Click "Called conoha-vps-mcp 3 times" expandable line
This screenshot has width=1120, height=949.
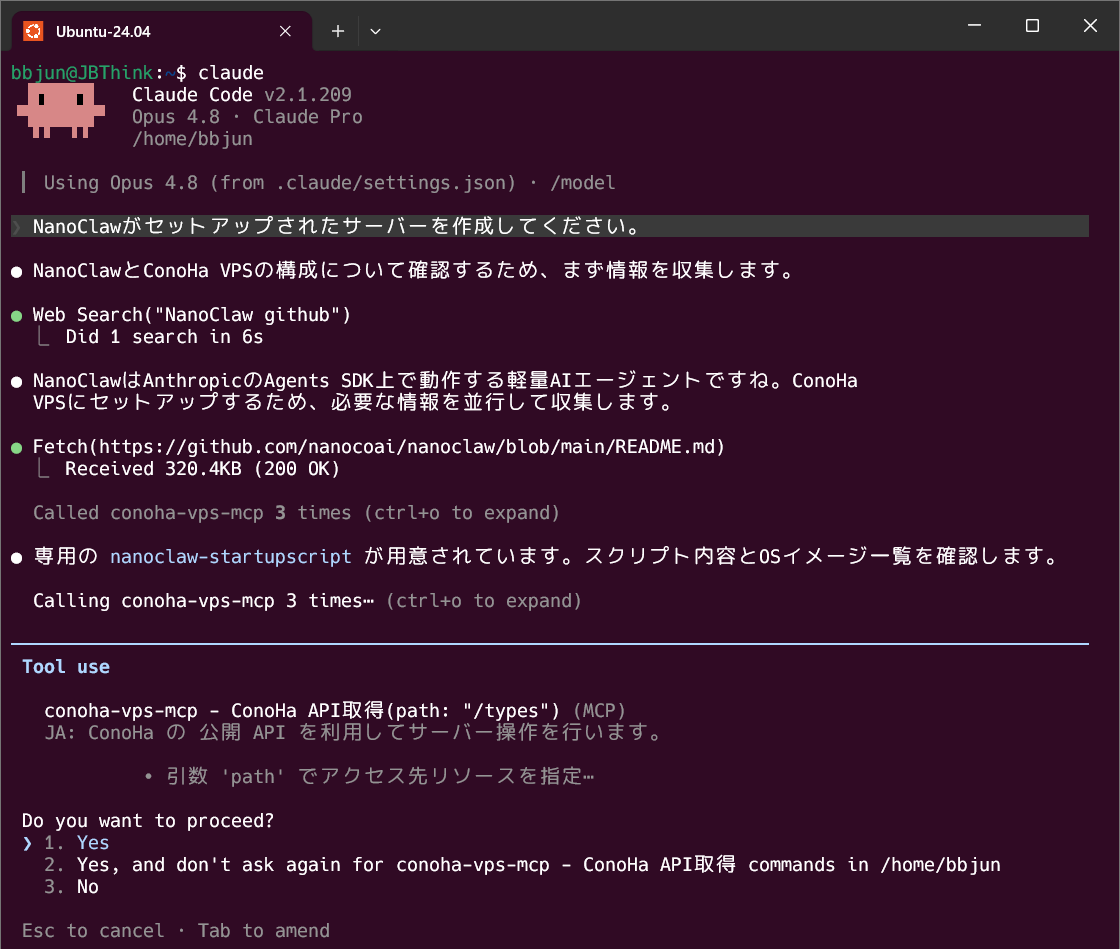pyautogui.click(x=296, y=513)
